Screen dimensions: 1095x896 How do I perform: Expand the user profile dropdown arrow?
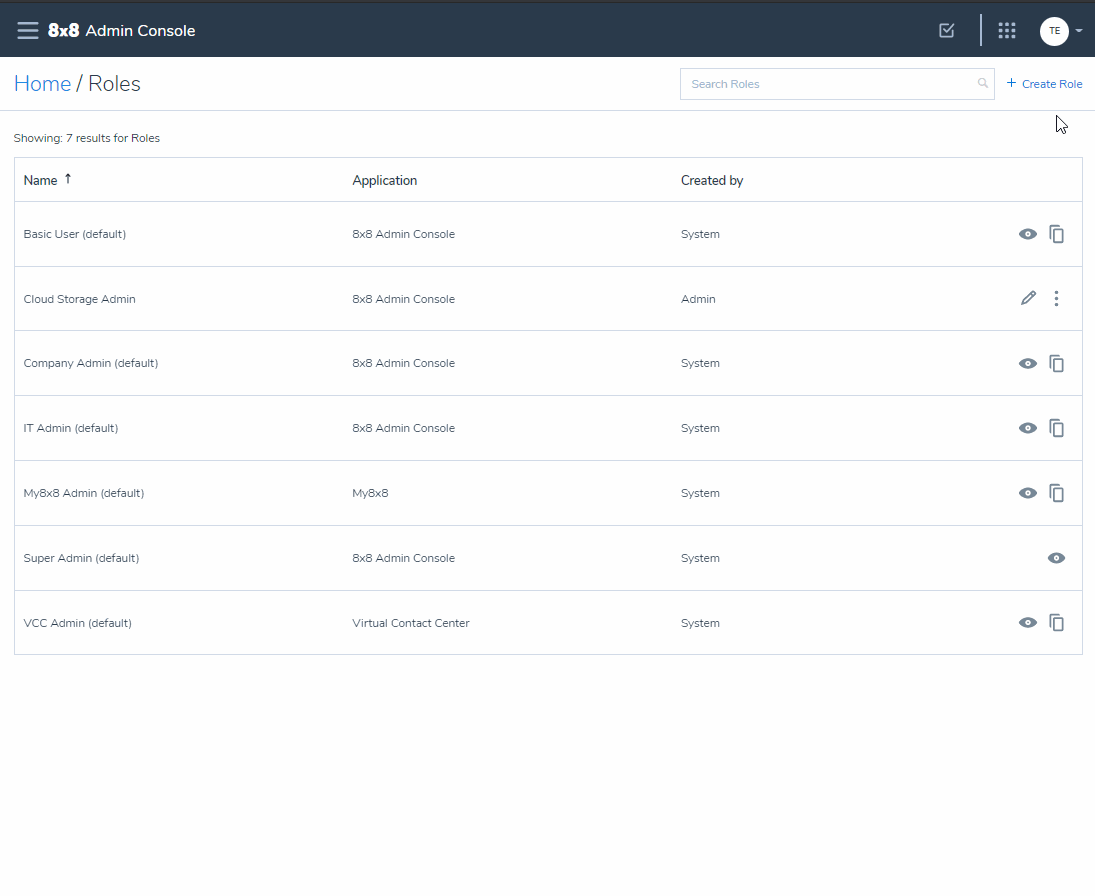(x=1079, y=31)
